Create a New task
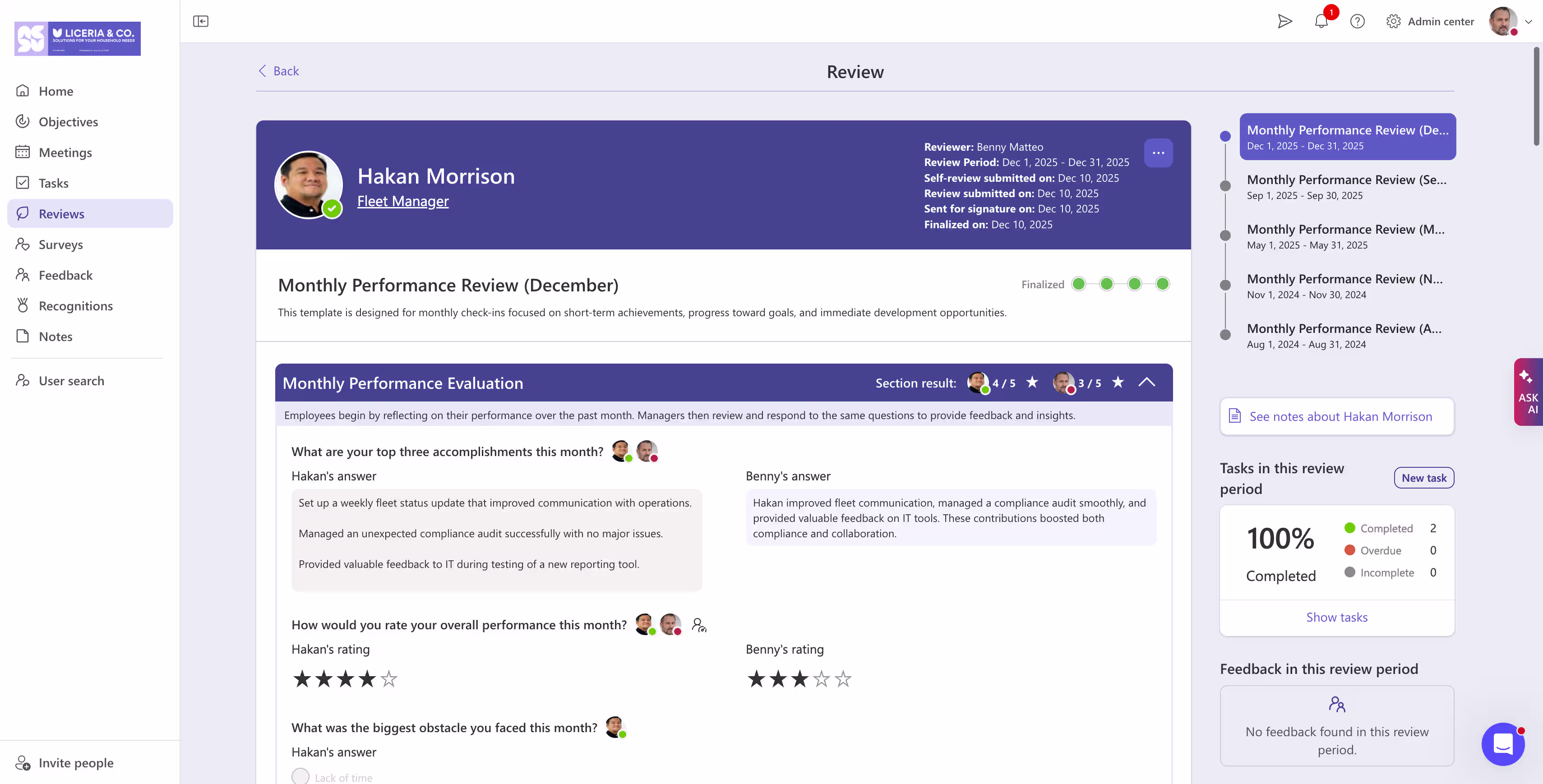This screenshot has width=1543, height=784. [1424, 477]
